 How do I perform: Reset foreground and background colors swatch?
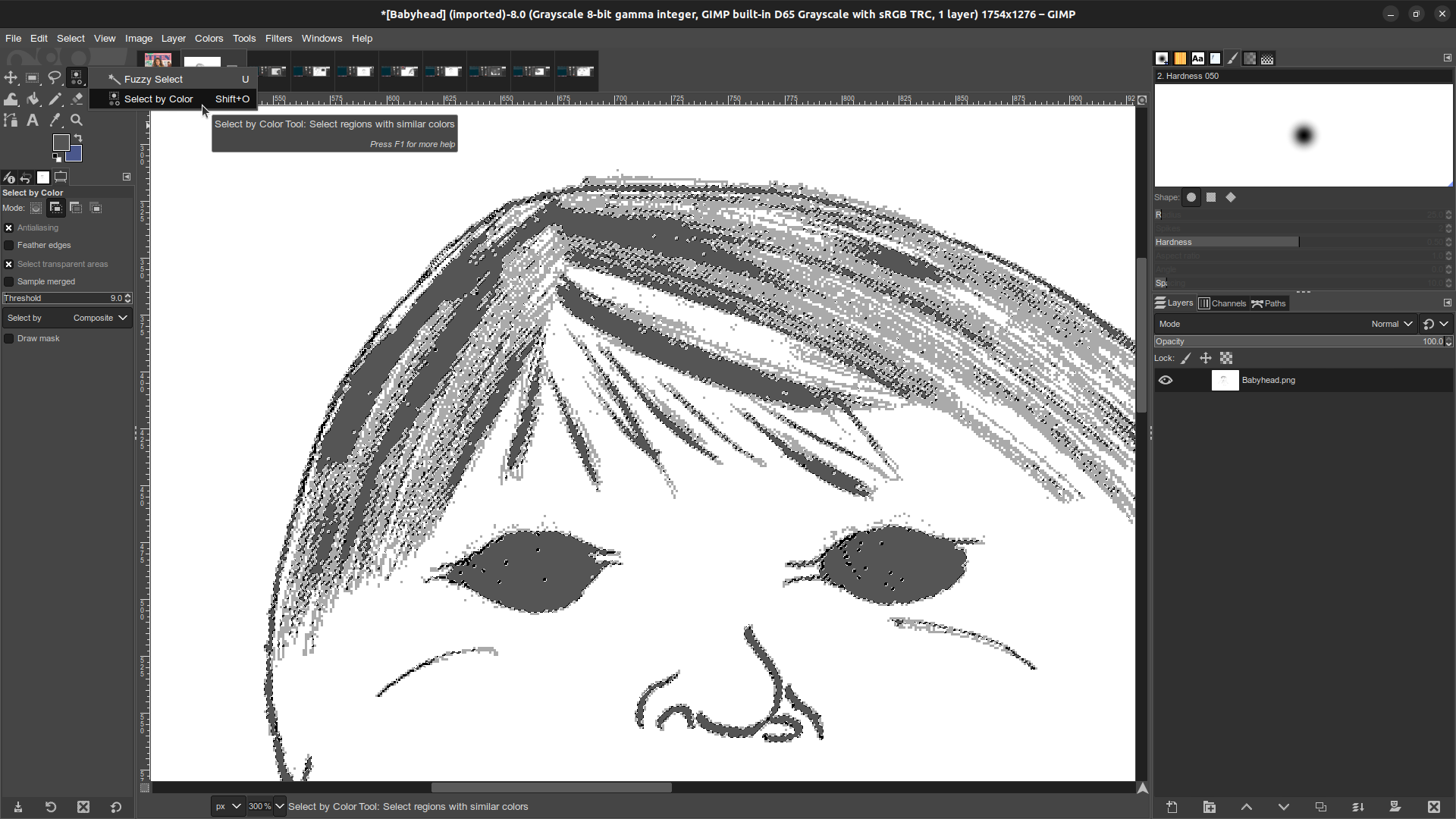point(56,158)
